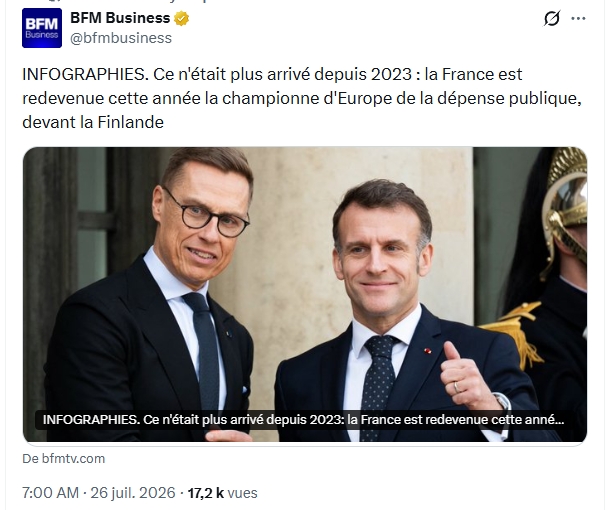Open the Grok explain-post icon
Screen dimensions: 612x510
pos(552,18)
